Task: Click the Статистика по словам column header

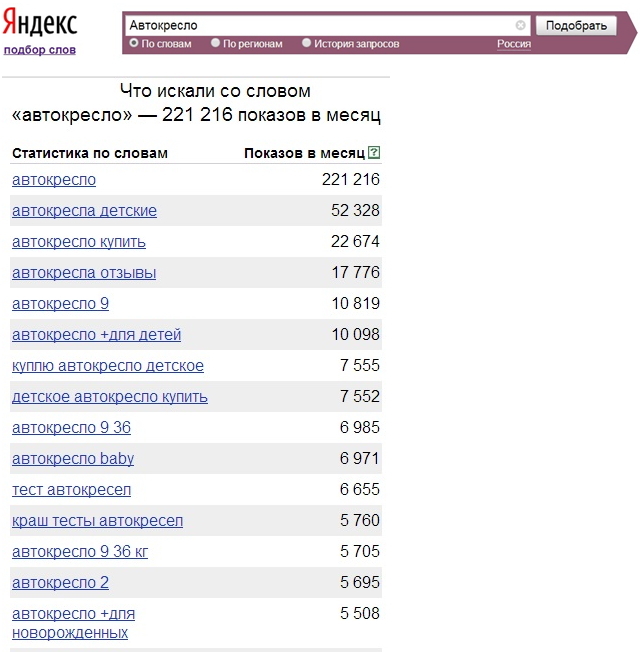Action: tap(90, 153)
